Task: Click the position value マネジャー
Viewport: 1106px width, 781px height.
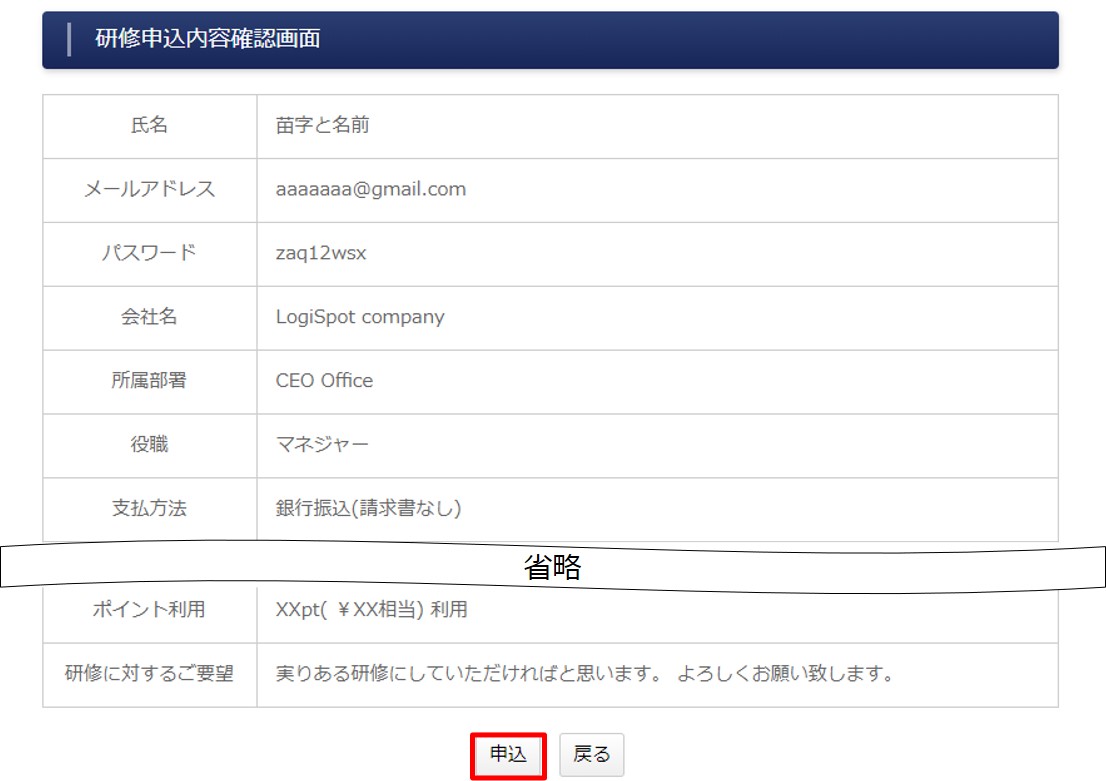Action: (x=322, y=445)
